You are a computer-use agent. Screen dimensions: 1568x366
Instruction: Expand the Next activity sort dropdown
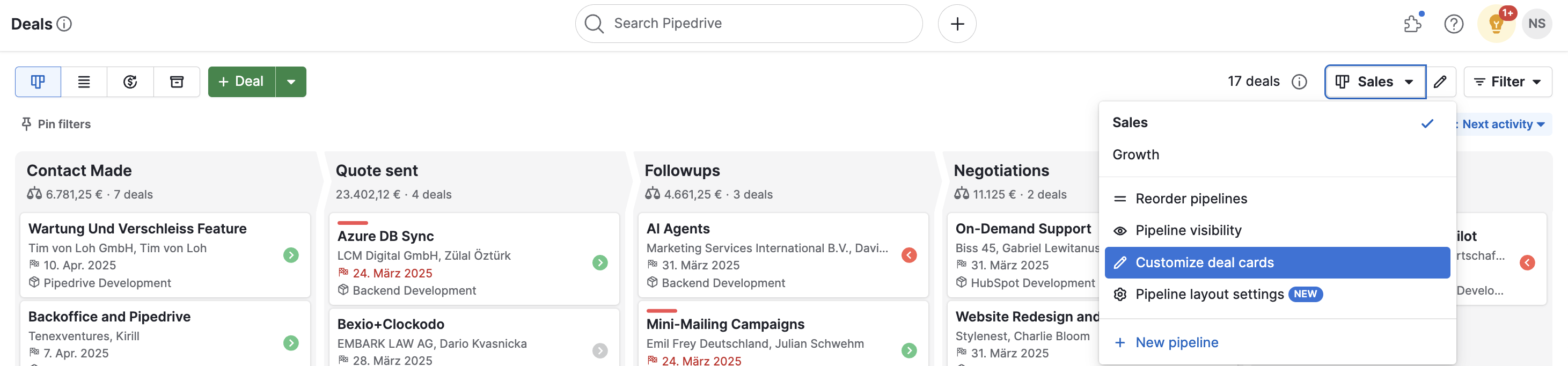click(1502, 124)
